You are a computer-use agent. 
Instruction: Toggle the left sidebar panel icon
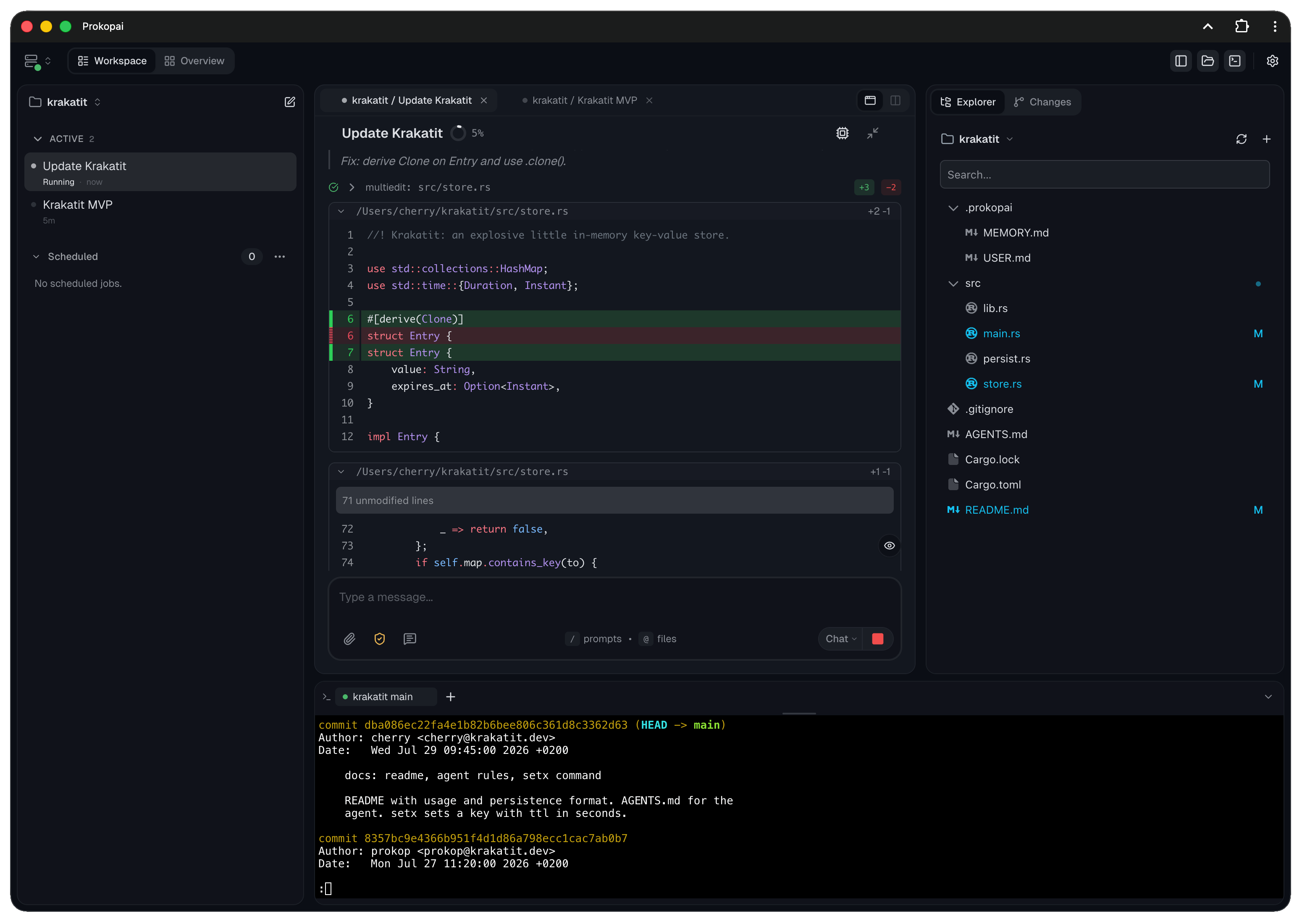click(1180, 61)
